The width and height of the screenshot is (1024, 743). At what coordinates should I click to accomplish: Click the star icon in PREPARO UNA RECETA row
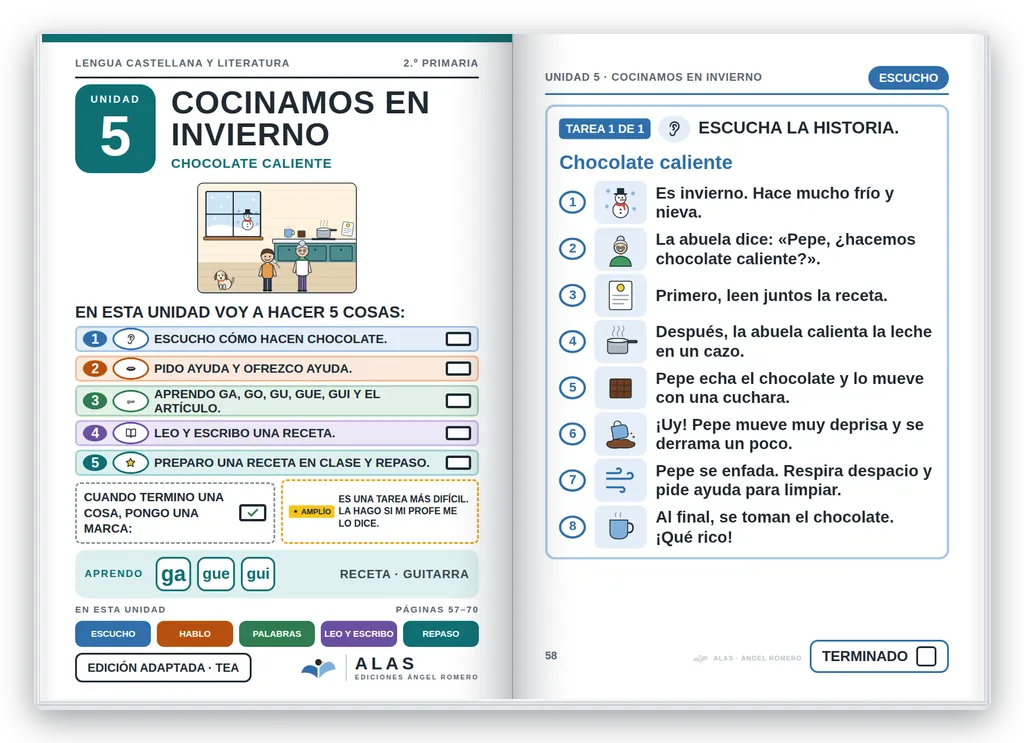131,462
